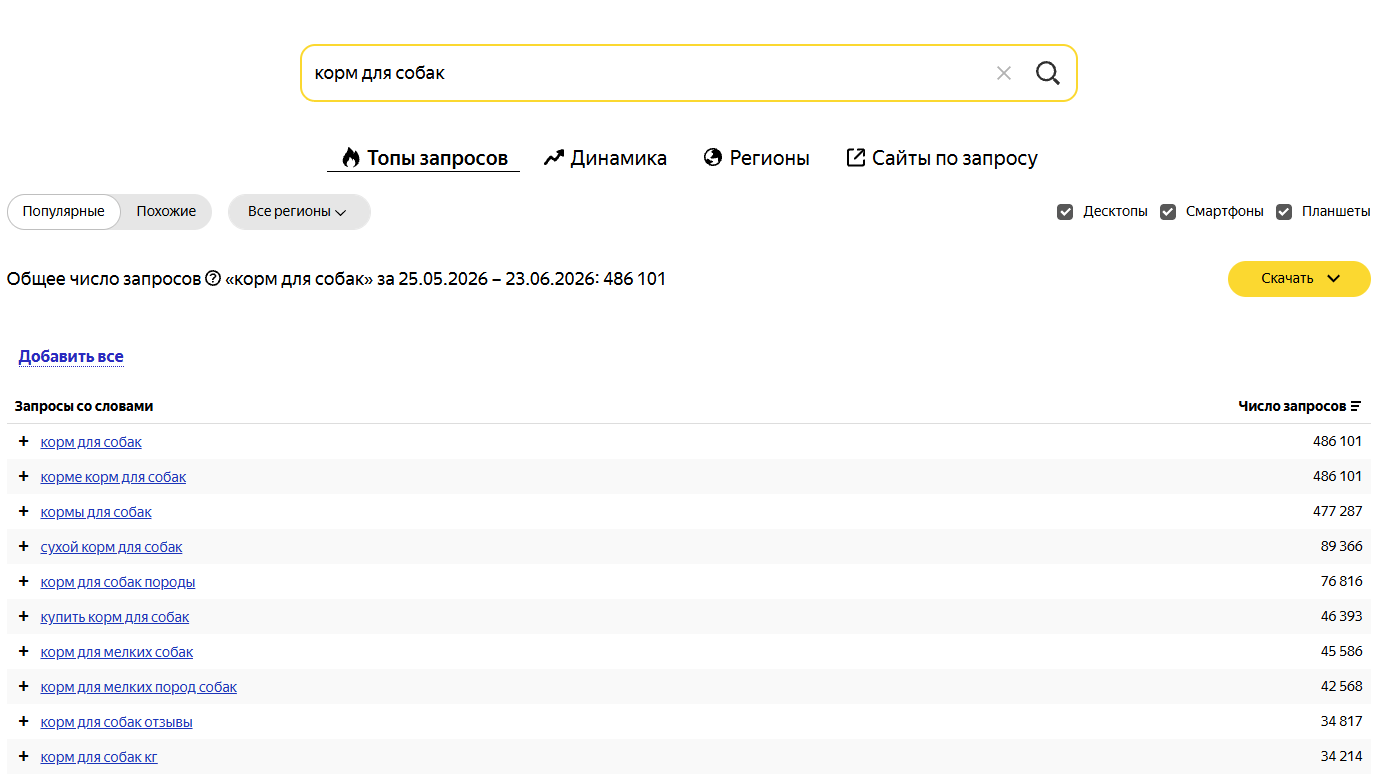
Task: Switch to the Похожие option
Action: click(x=166, y=212)
